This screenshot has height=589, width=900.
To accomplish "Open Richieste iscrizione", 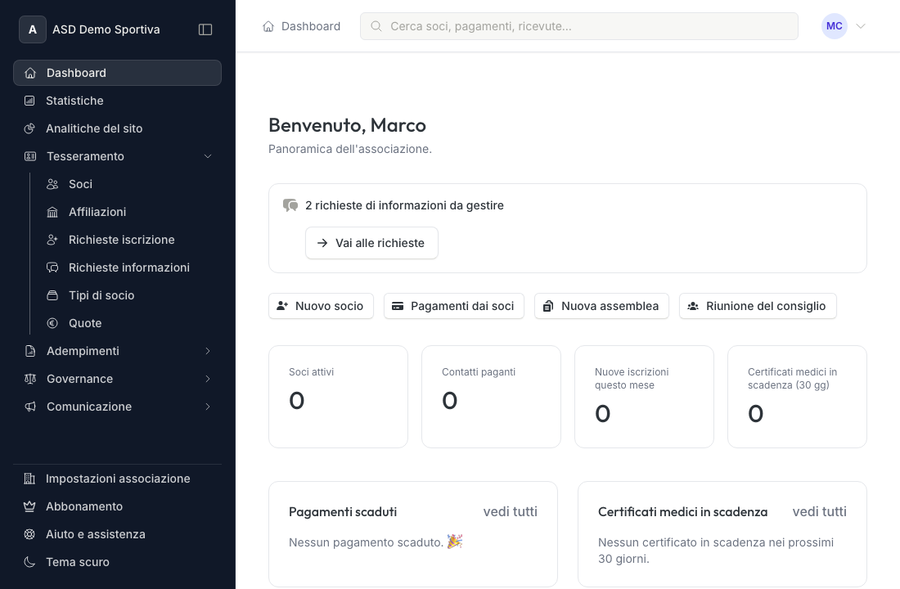I will point(129,240).
